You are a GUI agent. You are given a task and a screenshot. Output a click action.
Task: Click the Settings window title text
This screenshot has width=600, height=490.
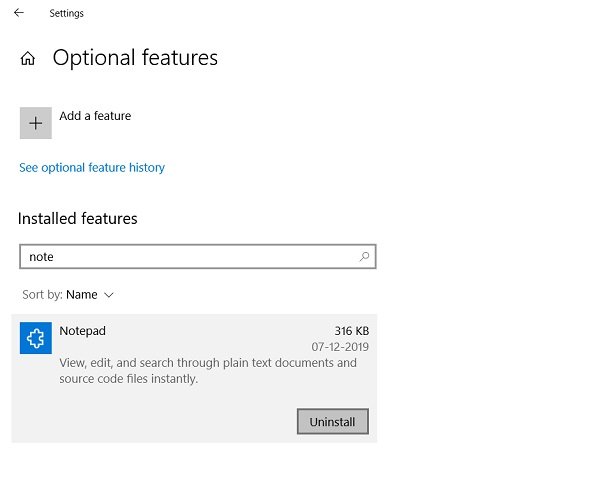pyautogui.click(x=67, y=14)
